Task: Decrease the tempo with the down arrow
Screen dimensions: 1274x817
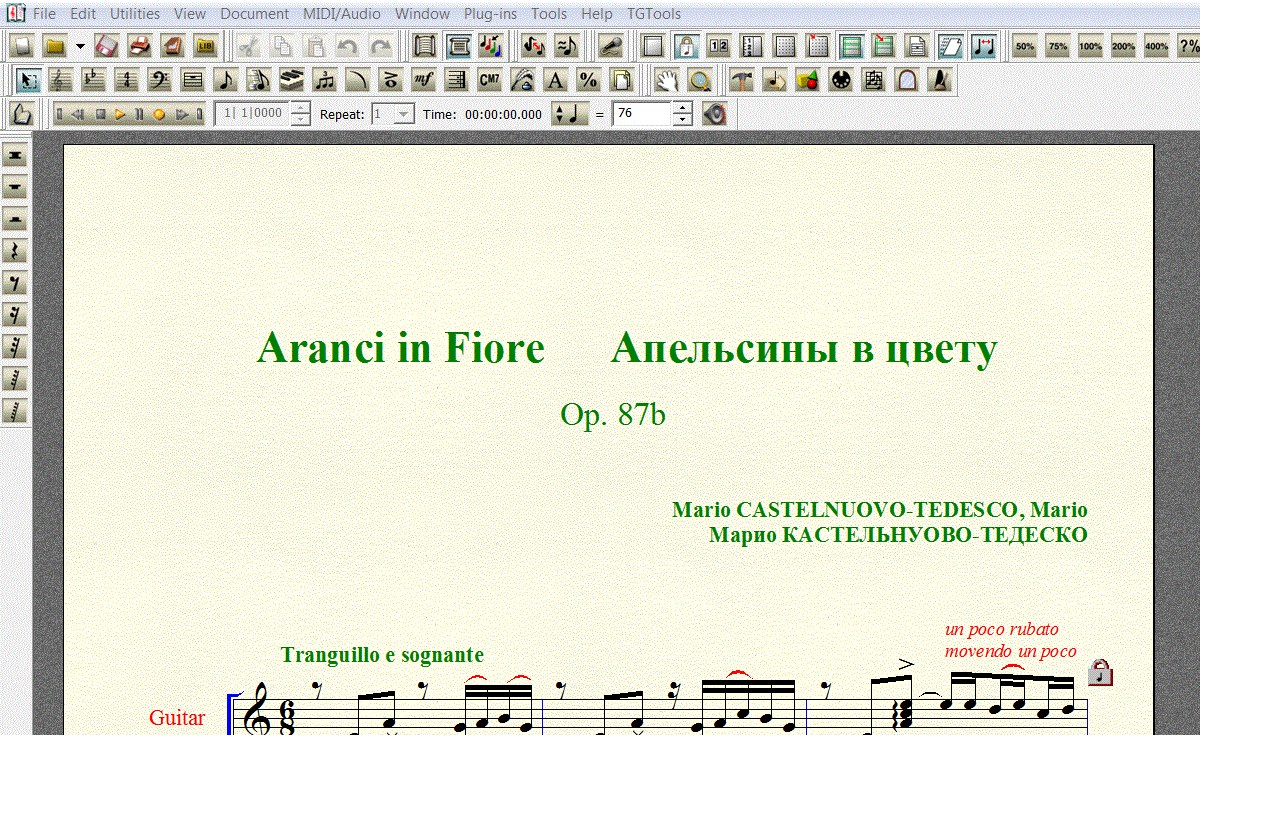Action: click(682, 120)
